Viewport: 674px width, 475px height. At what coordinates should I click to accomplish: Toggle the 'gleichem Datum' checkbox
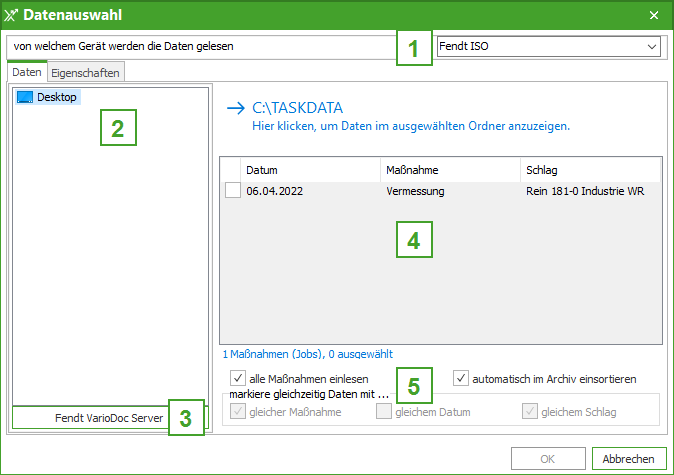[384, 411]
